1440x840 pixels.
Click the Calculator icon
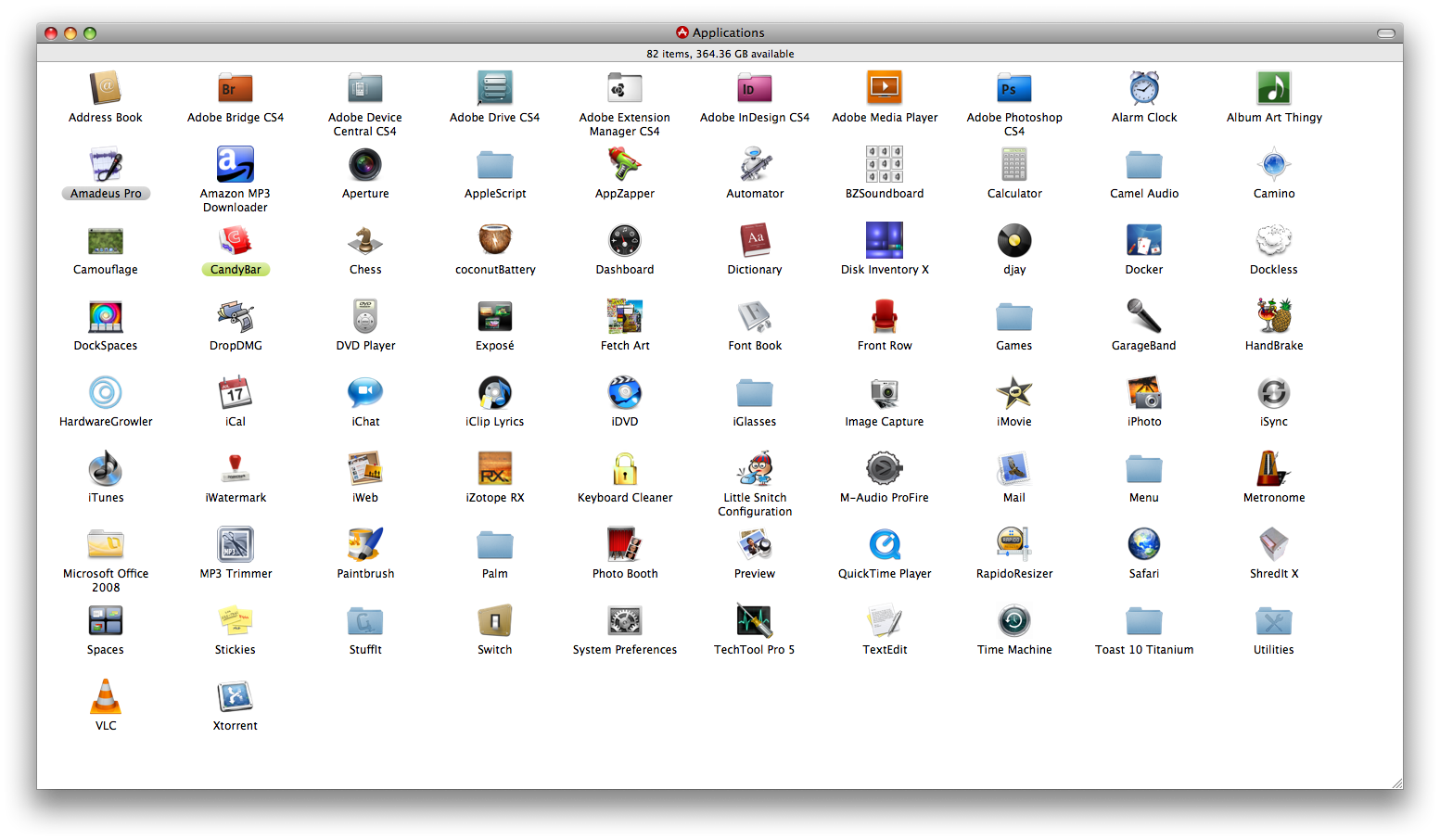point(1014,164)
